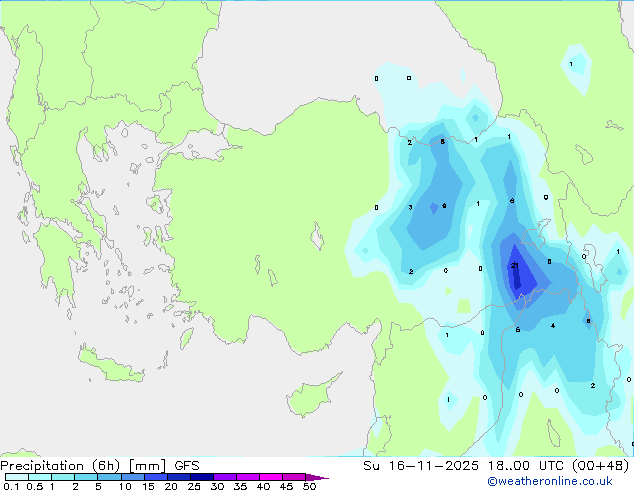Click the island of Cyprus on the map
This screenshot has height=490, width=634.
(311, 397)
